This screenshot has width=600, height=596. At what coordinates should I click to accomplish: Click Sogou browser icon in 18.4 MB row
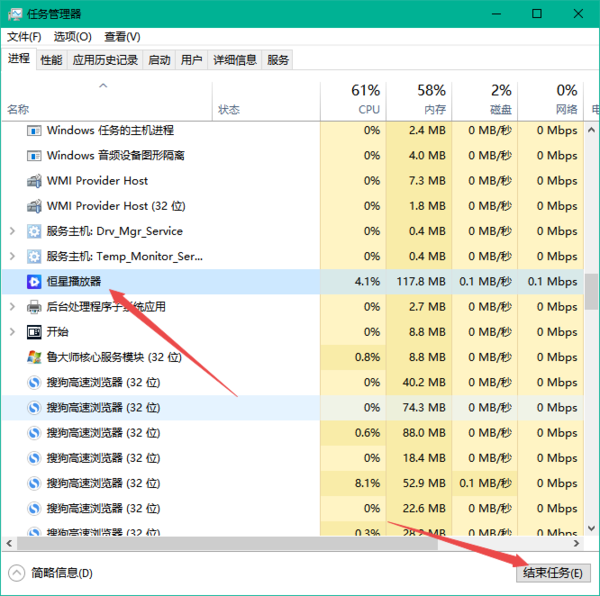click(x=34, y=458)
